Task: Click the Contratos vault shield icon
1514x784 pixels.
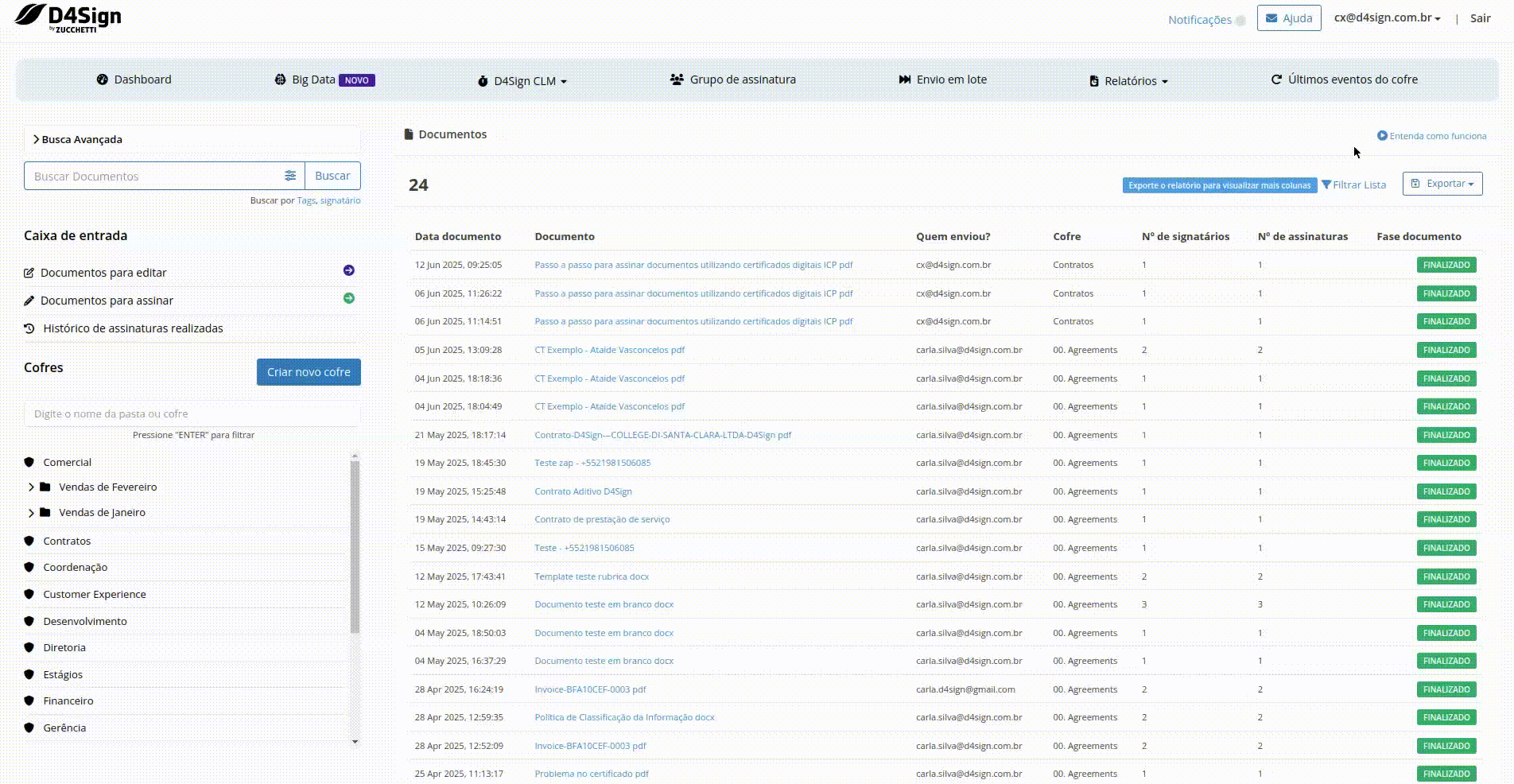Action: 29,541
